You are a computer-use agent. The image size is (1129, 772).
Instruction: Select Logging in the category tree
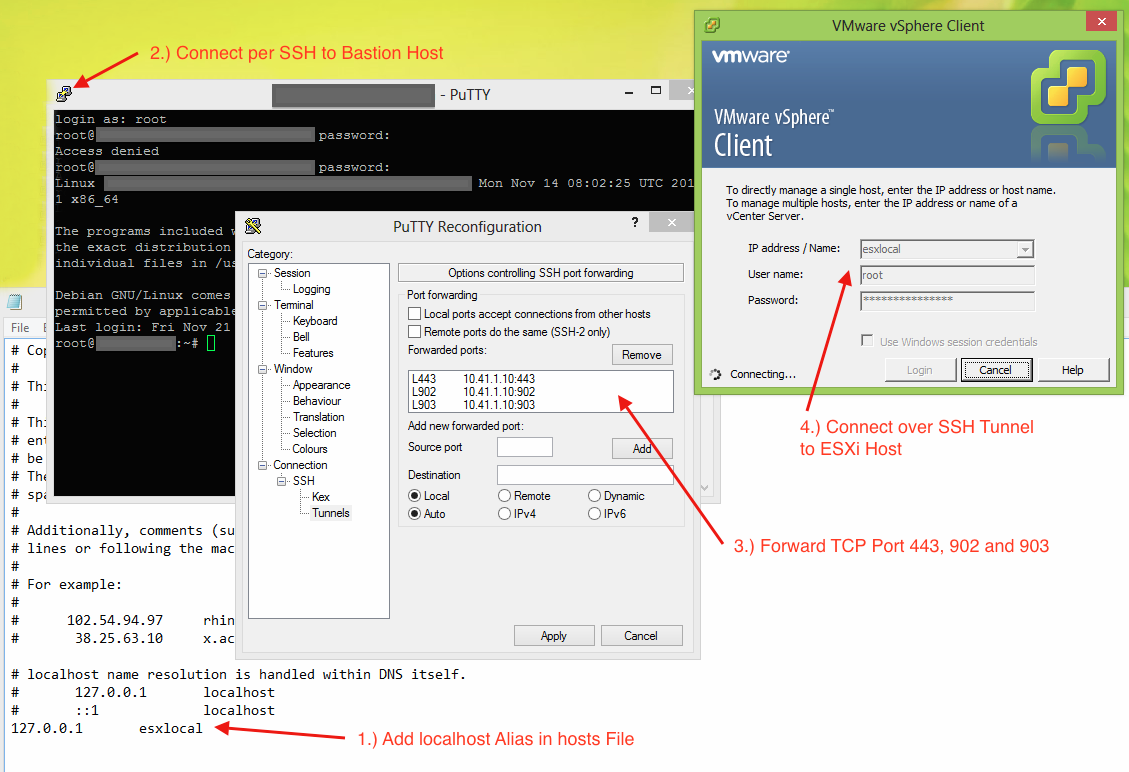click(312, 290)
